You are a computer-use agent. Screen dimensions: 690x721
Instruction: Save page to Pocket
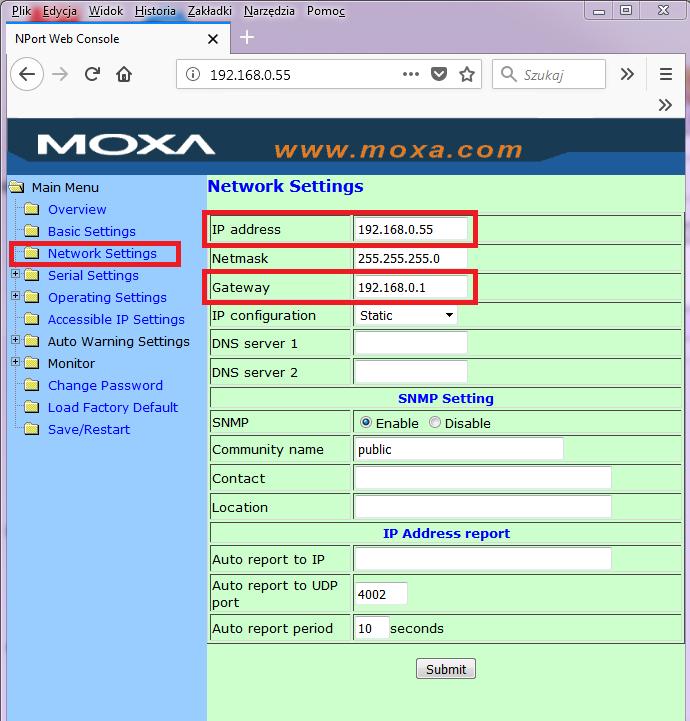[439, 74]
